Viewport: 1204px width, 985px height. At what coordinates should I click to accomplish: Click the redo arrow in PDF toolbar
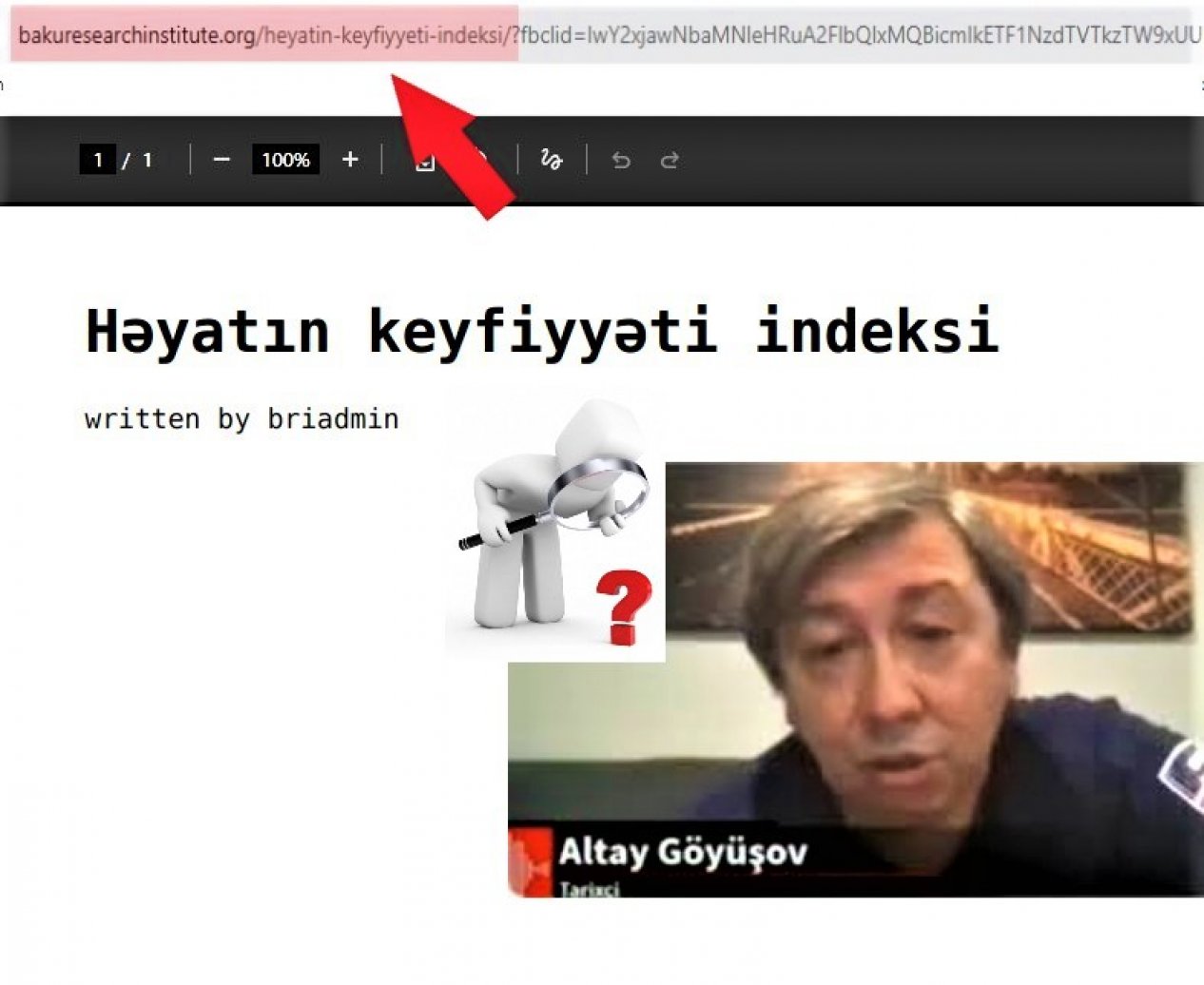670,161
